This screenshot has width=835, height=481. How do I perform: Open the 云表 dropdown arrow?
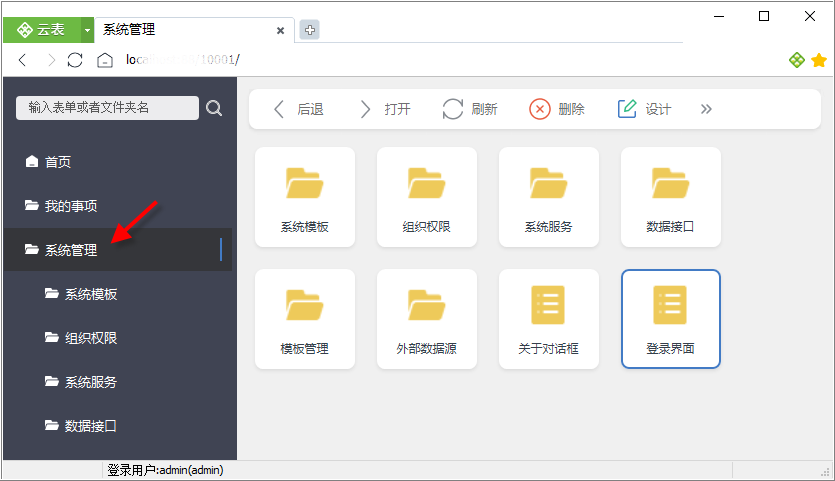tap(87, 30)
